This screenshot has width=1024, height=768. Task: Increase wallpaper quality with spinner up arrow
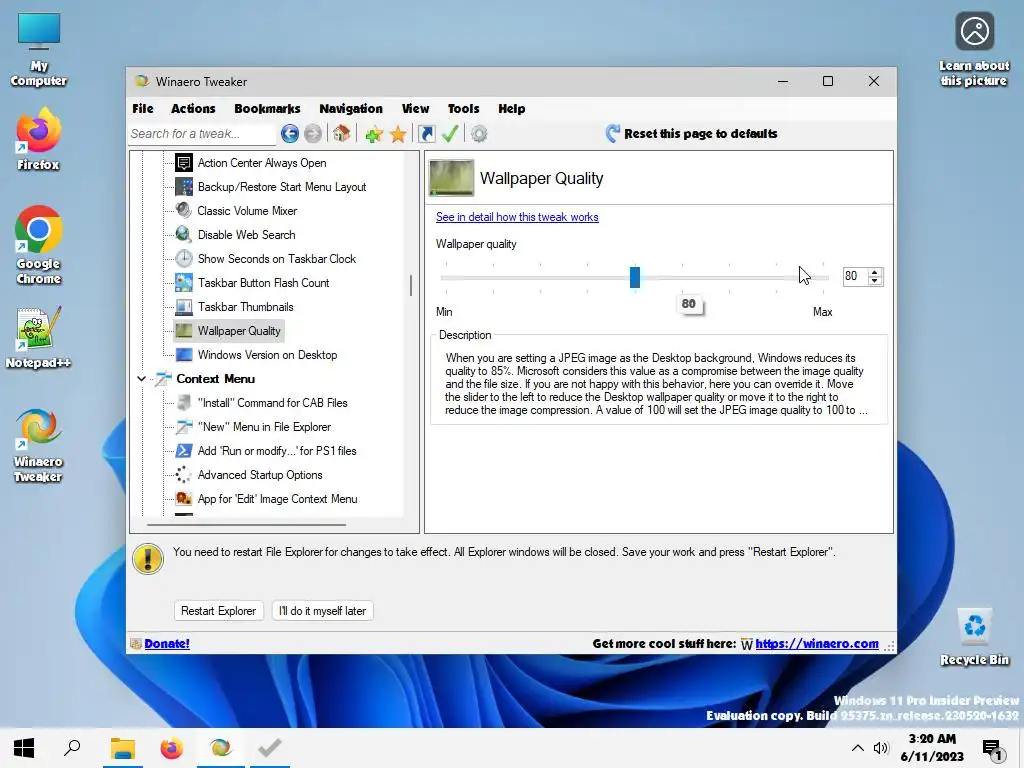pos(874,272)
